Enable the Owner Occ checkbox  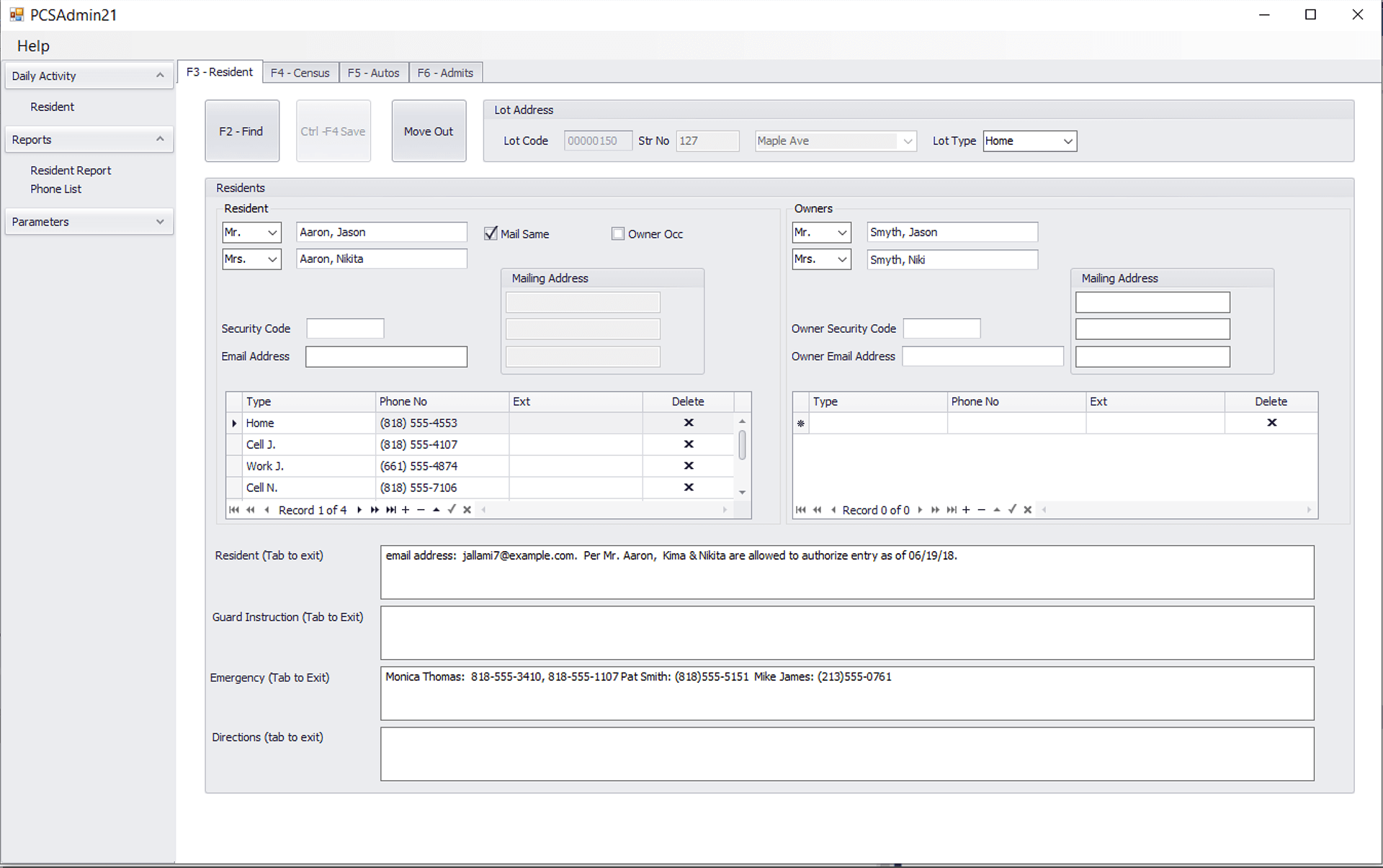tap(618, 233)
